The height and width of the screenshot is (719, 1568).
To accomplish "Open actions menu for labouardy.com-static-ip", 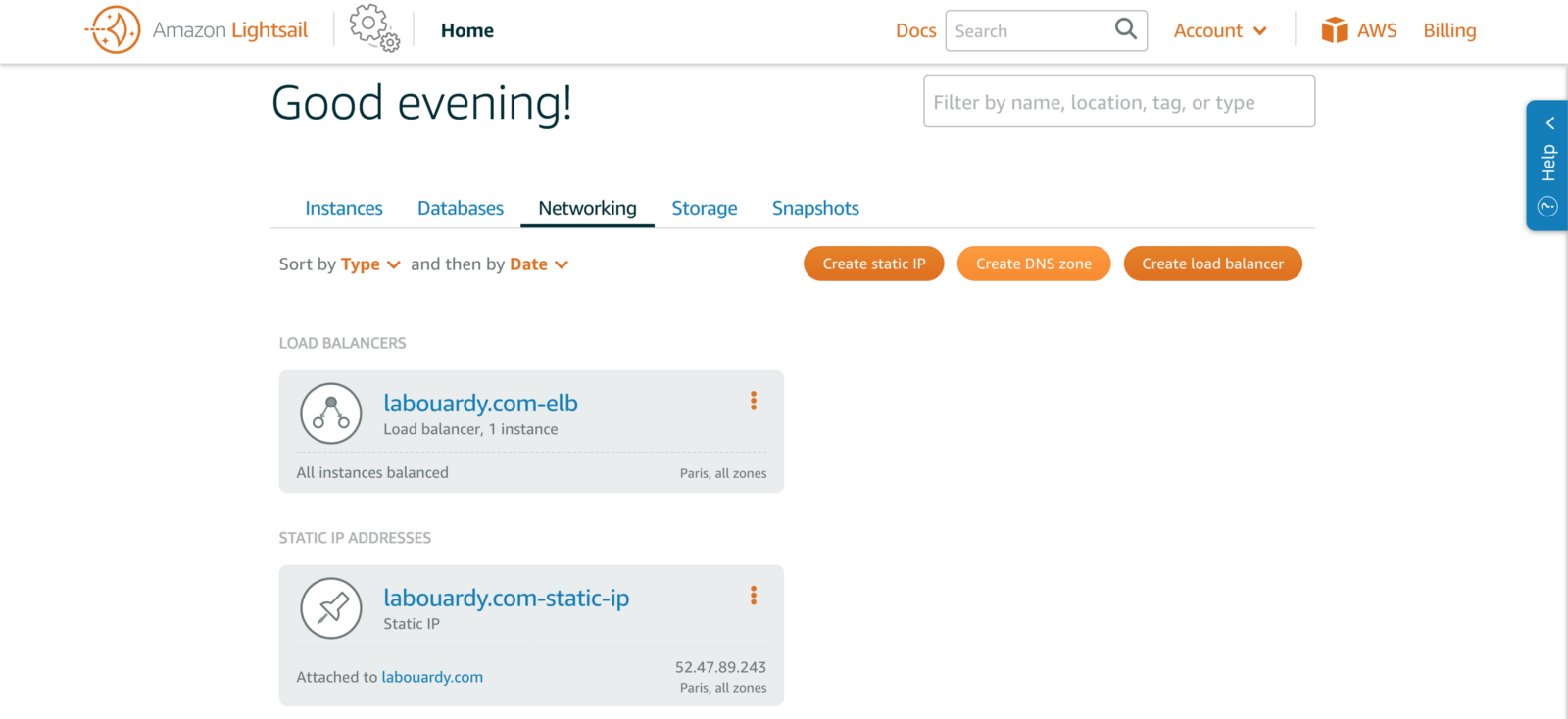I will click(754, 596).
